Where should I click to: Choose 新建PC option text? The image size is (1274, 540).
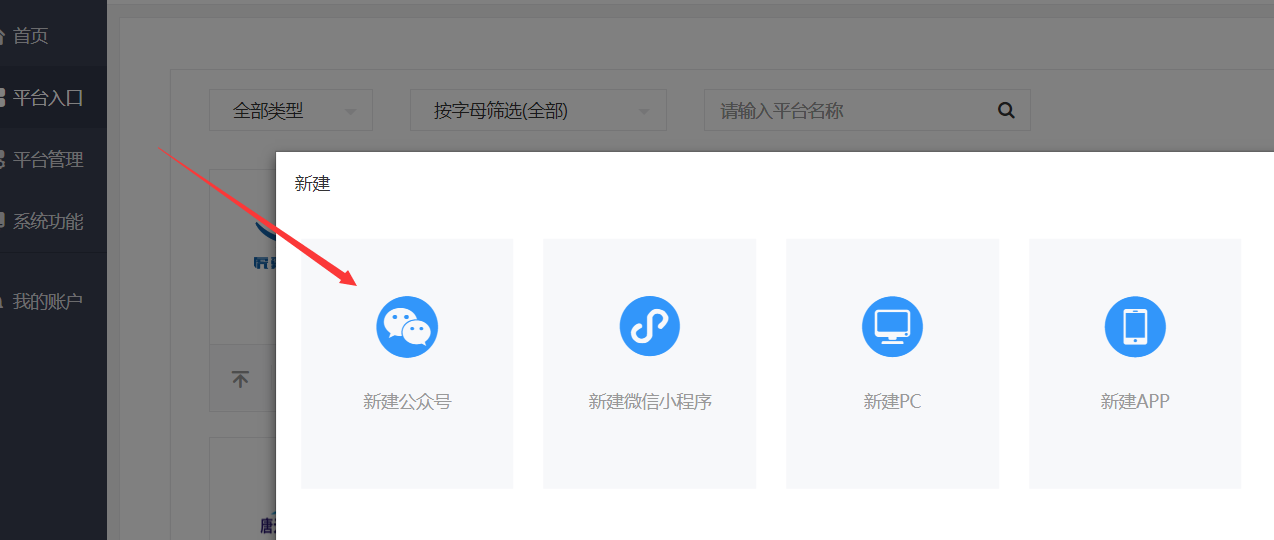point(892,402)
